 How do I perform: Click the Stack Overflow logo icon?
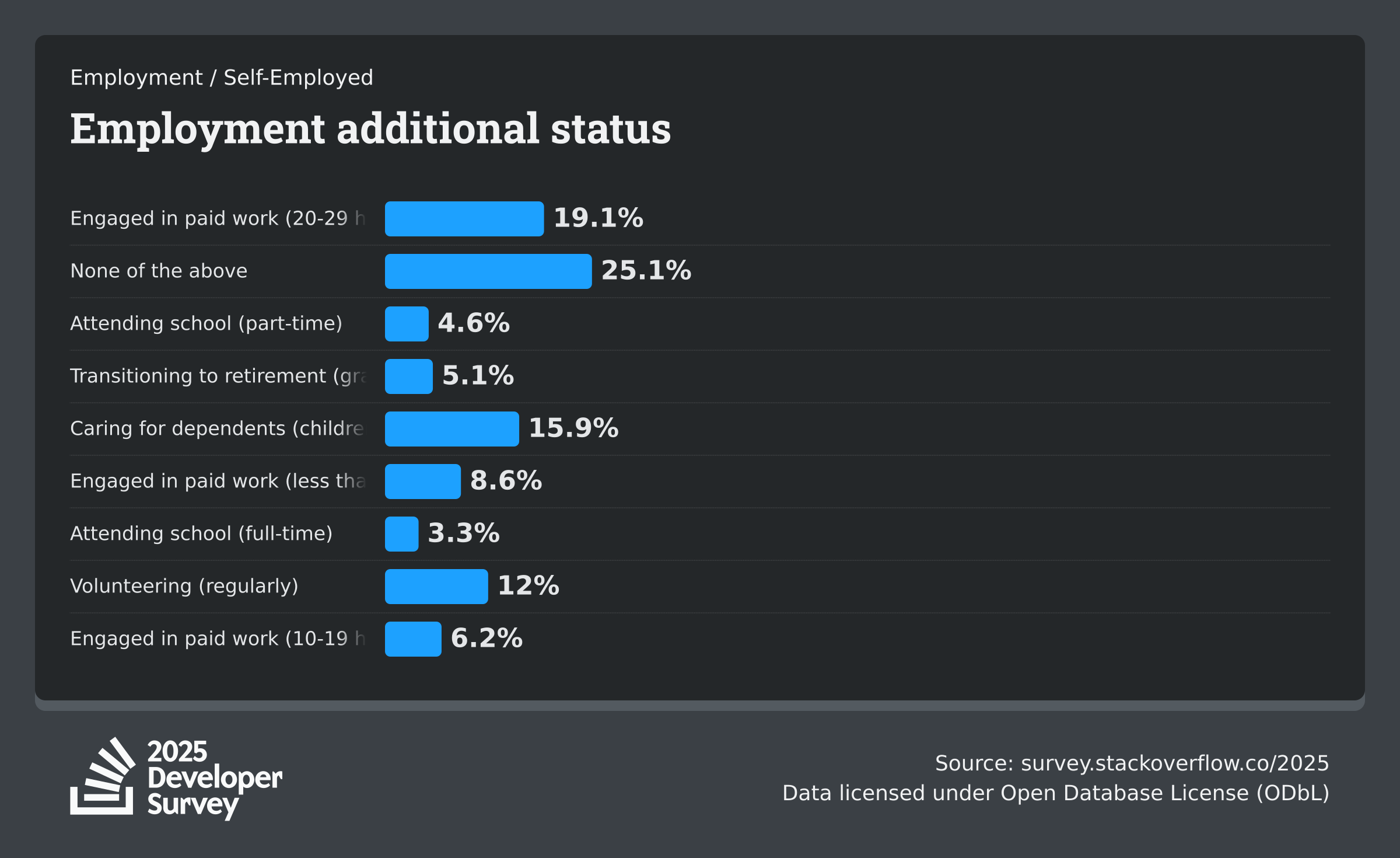click(x=103, y=776)
